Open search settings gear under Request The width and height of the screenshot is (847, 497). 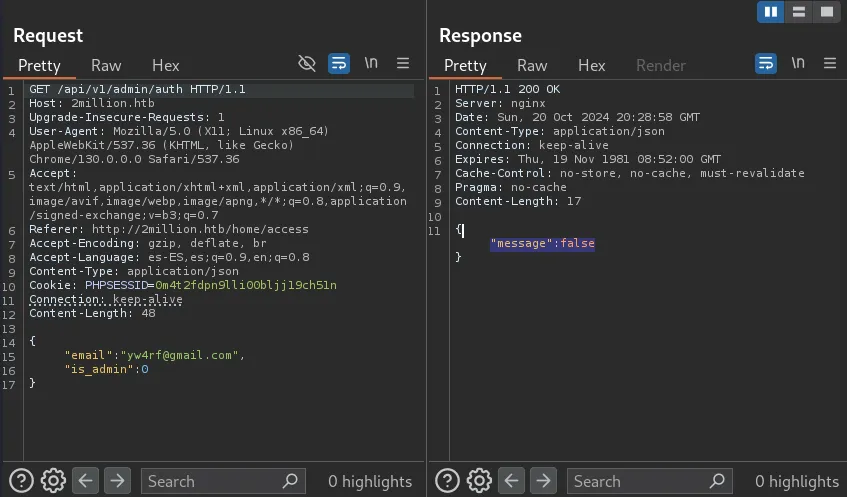[x=53, y=481]
